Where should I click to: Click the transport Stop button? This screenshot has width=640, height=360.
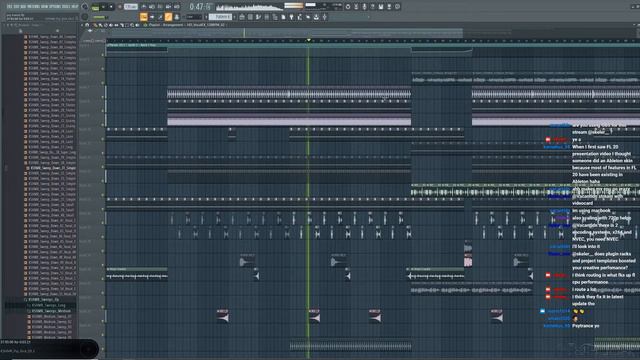tap(111, 7)
